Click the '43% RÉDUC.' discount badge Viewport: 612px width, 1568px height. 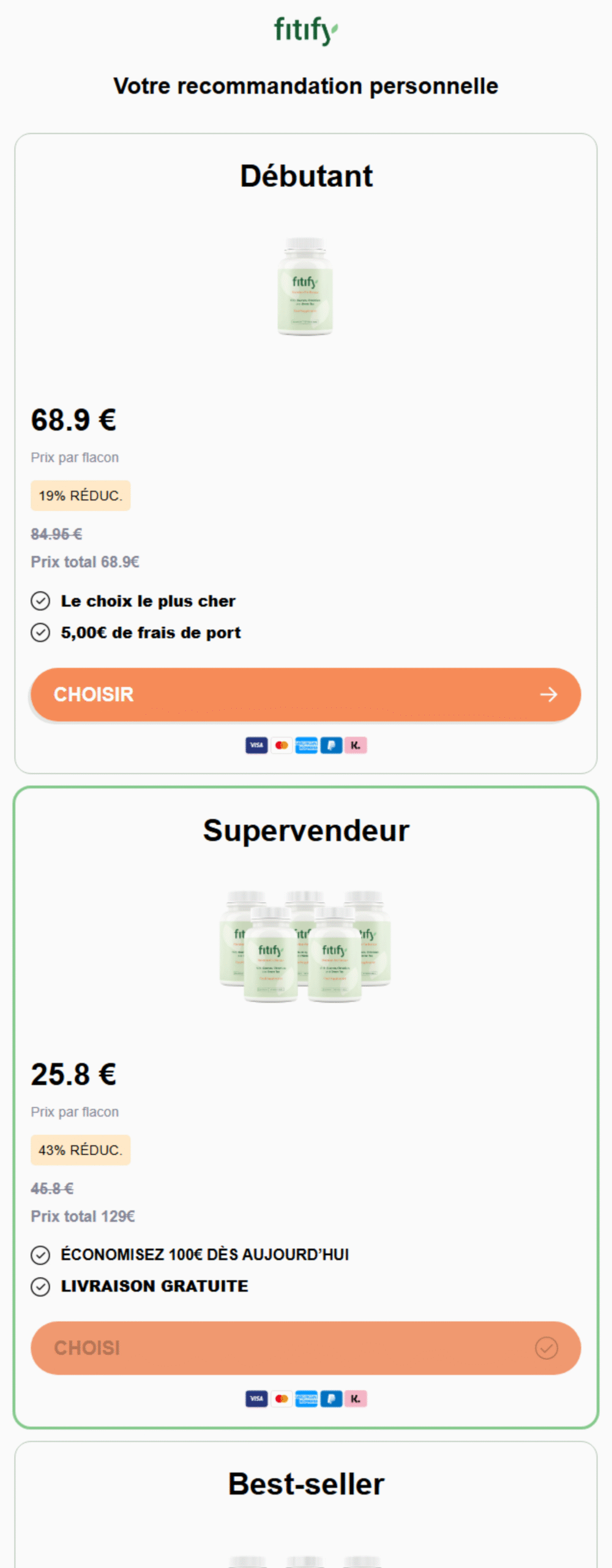[80, 1150]
